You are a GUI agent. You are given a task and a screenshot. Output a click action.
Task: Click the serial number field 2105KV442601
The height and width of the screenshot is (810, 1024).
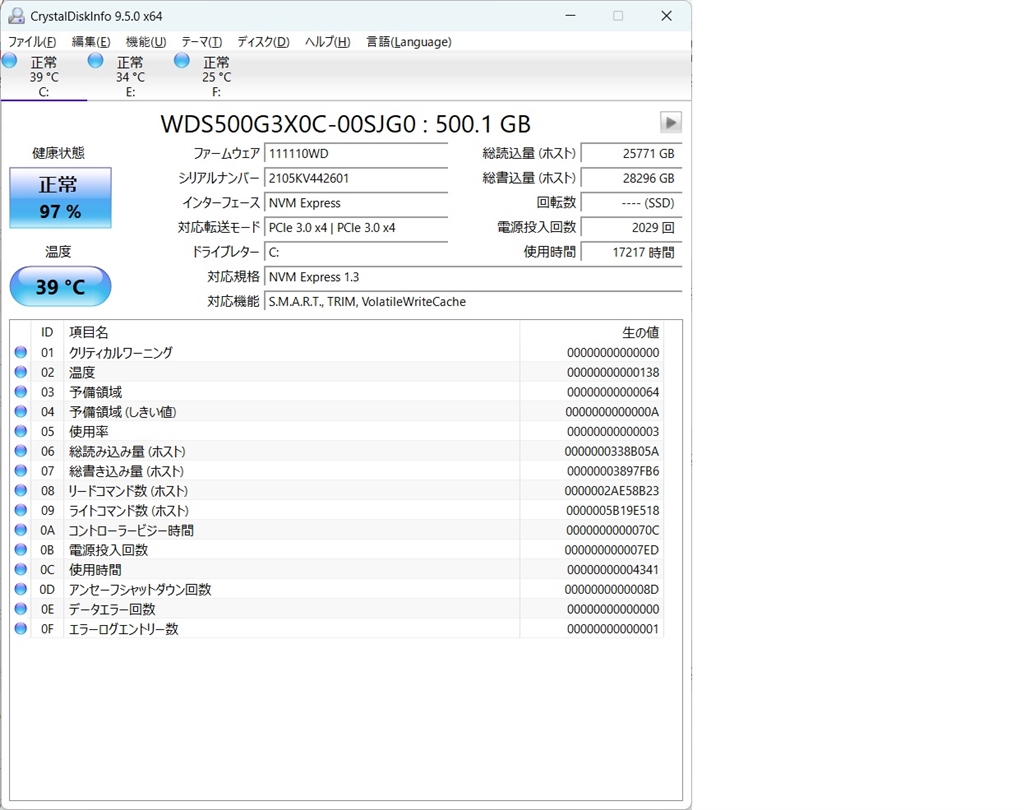(356, 178)
